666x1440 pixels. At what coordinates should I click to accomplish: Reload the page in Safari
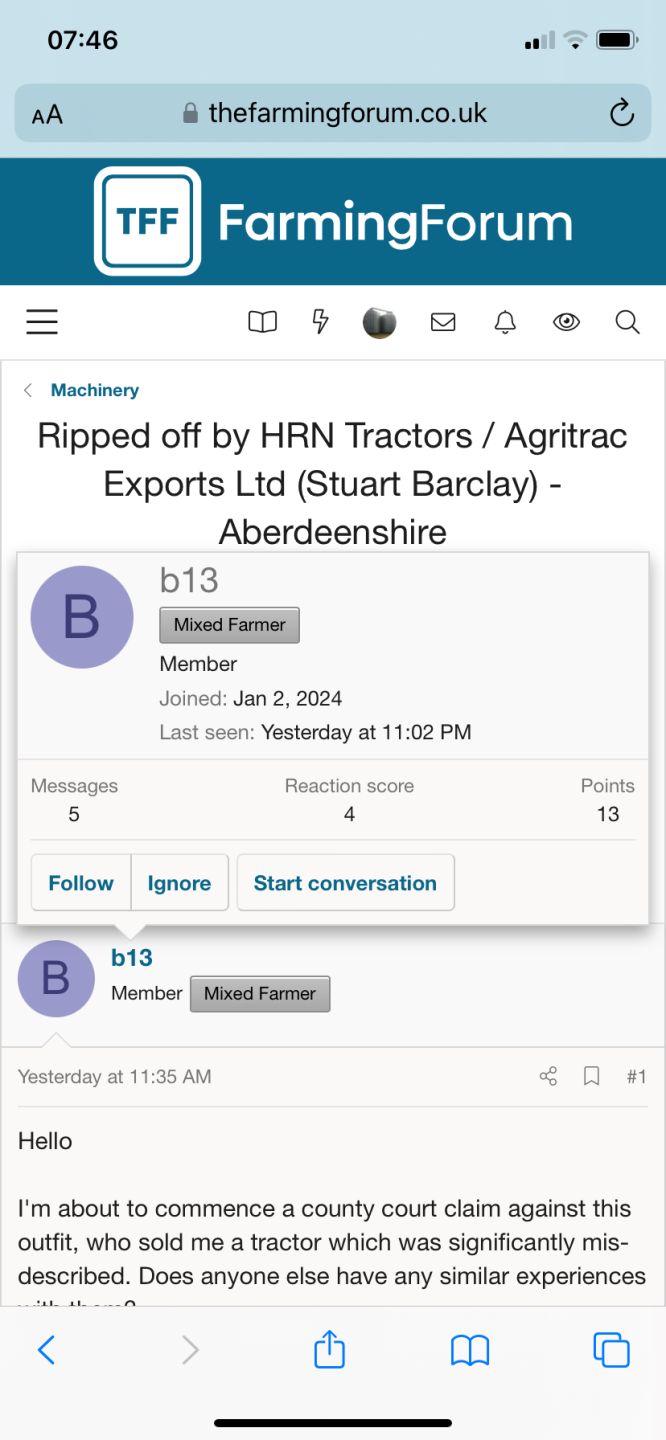(621, 113)
